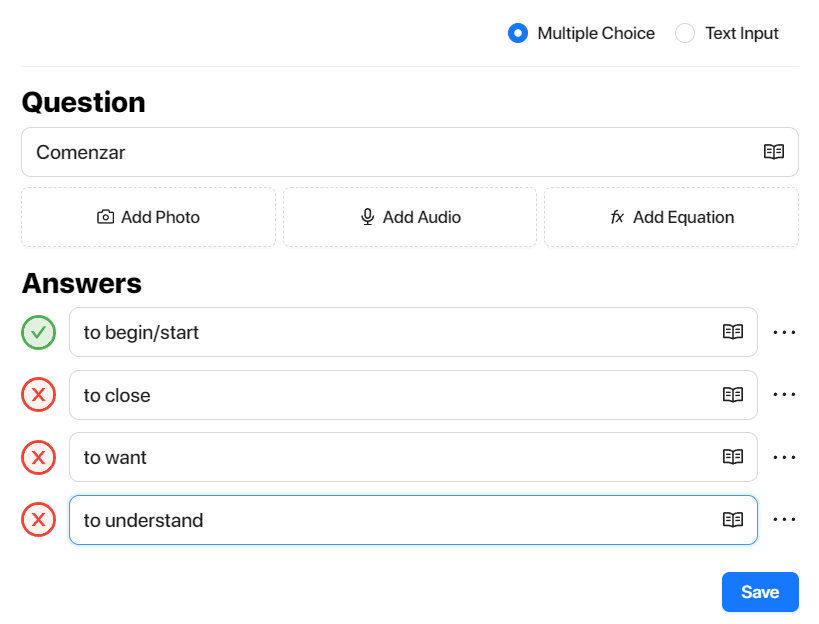Open more options for 'to begin/start' answer
Image resolution: width=819 pixels, height=624 pixels.
pos(784,332)
